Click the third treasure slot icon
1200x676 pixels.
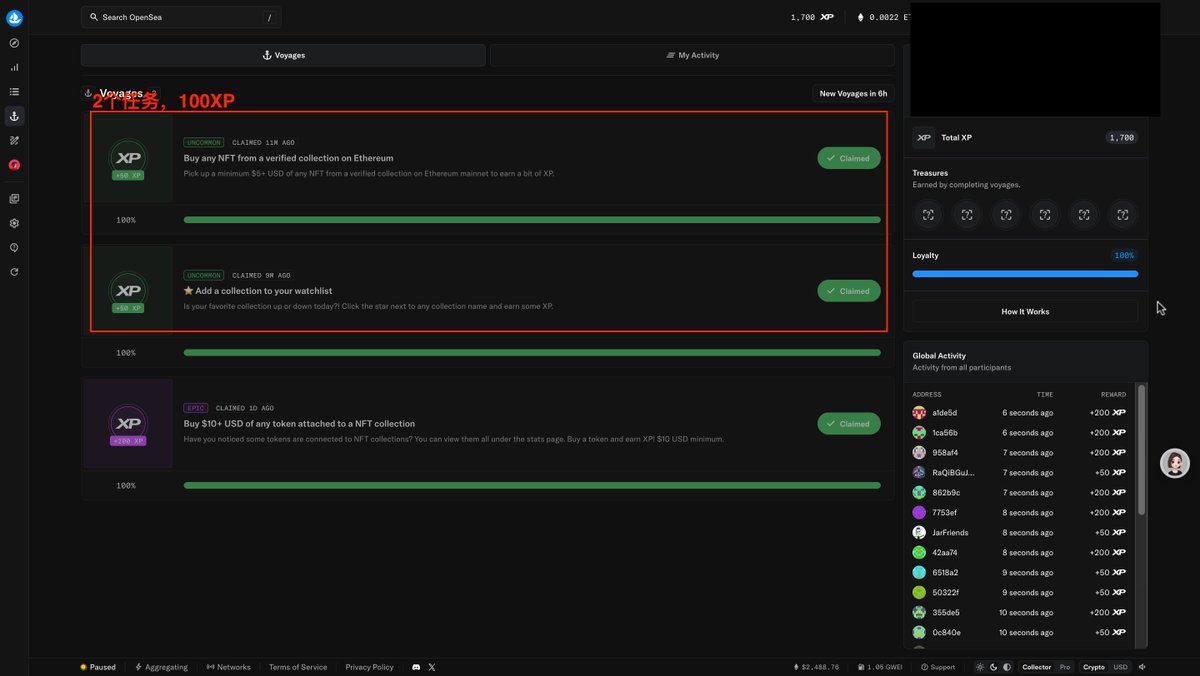point(1006,215)
